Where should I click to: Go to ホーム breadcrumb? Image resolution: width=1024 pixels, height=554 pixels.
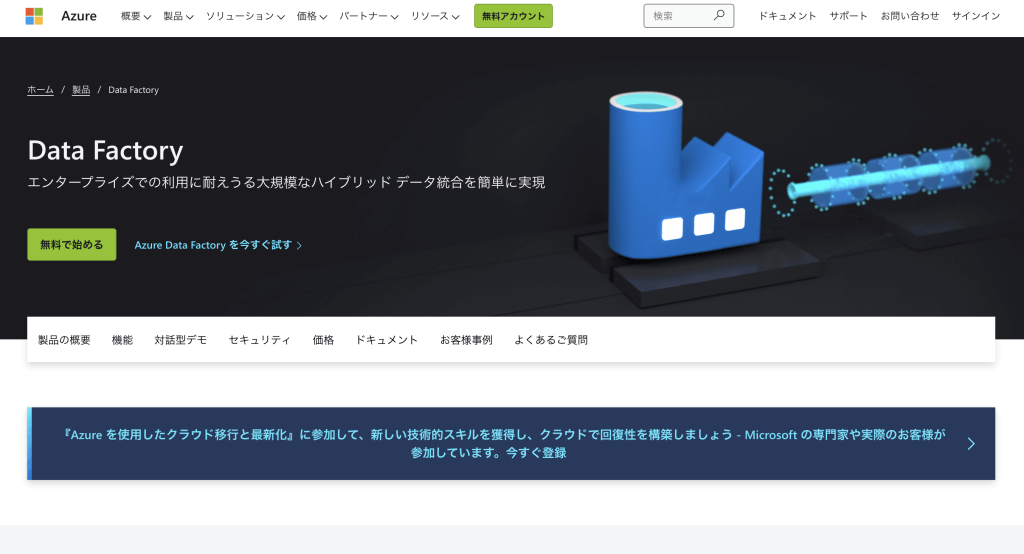click(40, 90)
